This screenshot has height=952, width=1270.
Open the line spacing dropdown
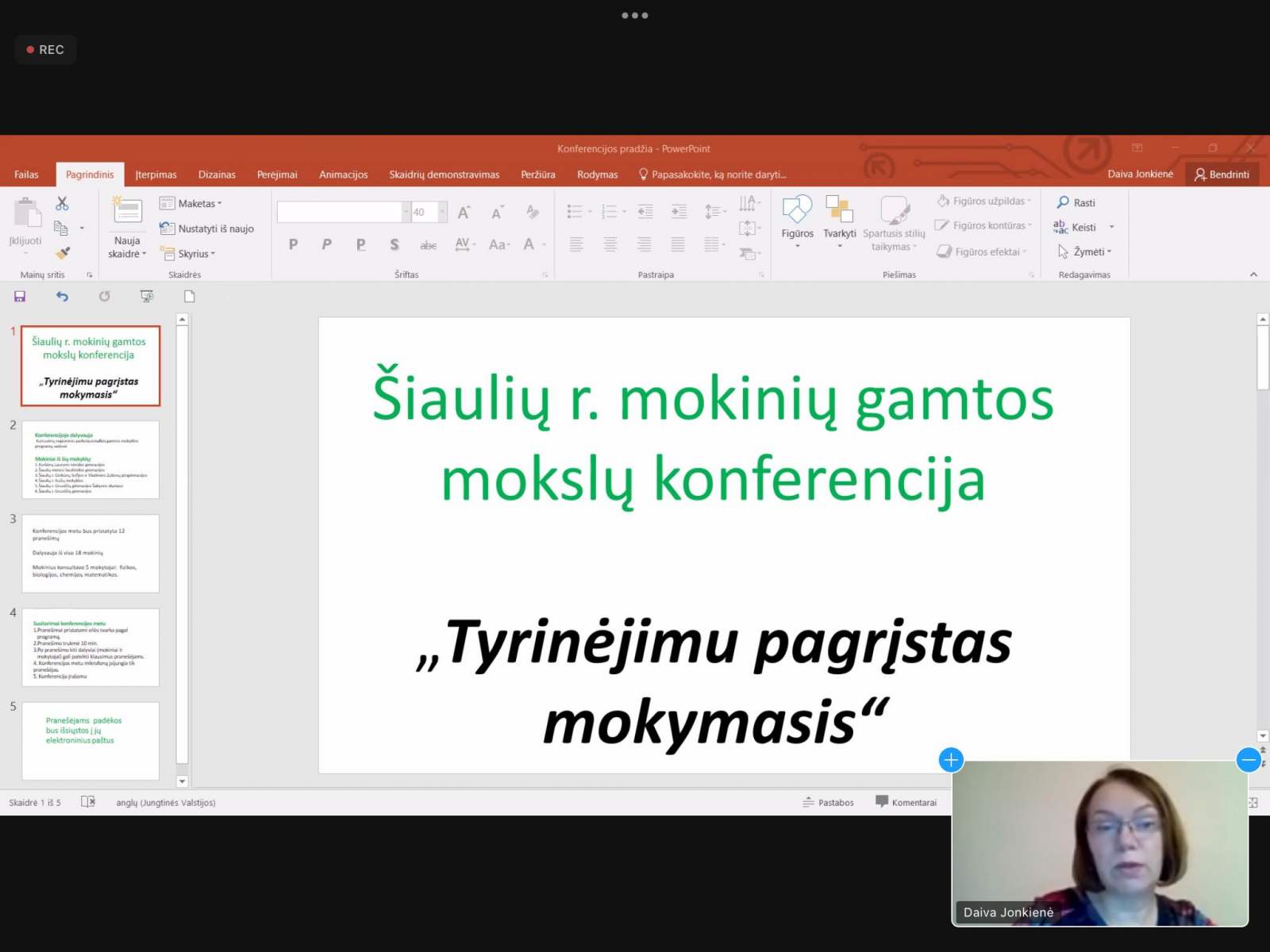point(715,211)
